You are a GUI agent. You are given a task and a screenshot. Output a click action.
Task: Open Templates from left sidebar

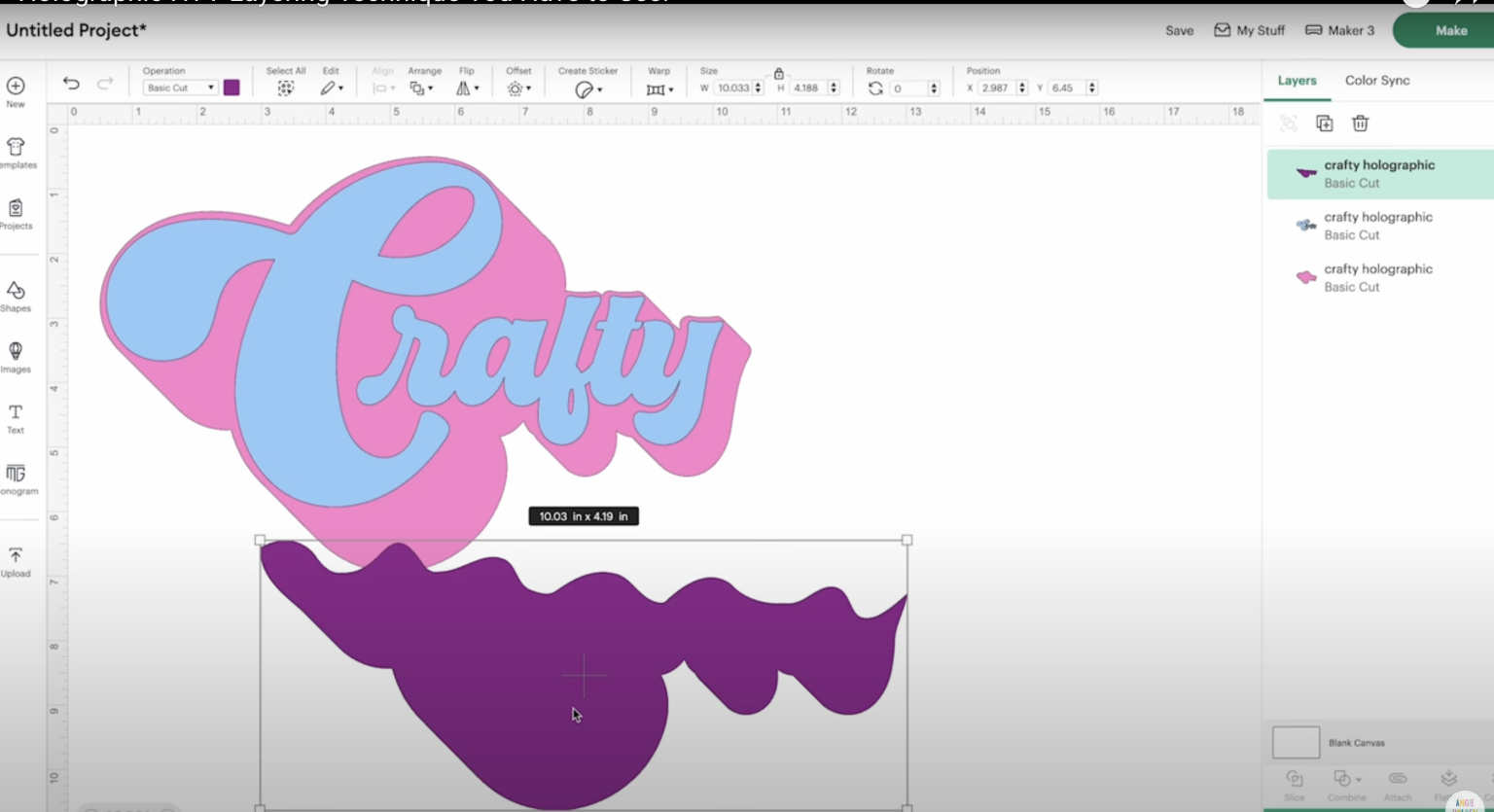coord(16,152)
